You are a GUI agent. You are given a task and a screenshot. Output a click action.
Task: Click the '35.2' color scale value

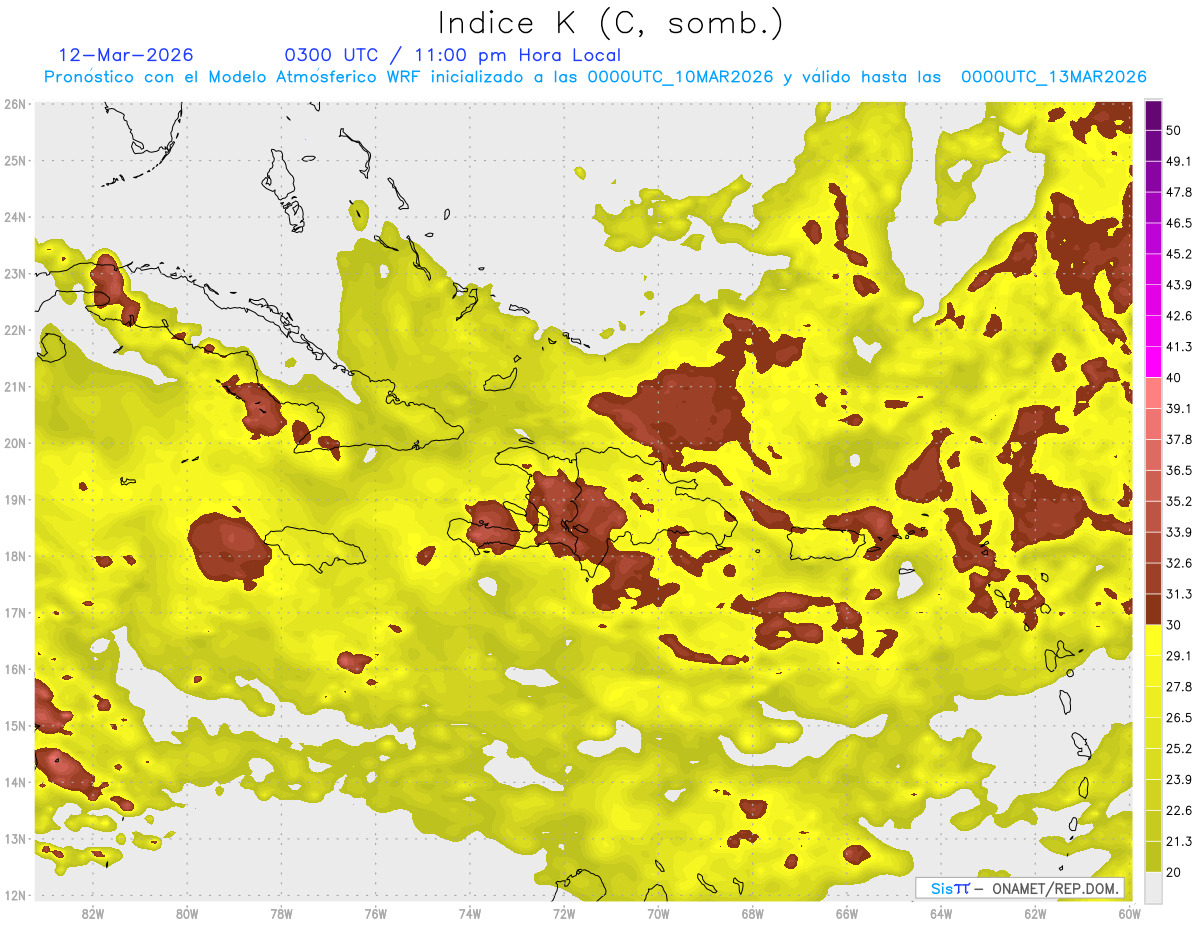click(1178, 501)
